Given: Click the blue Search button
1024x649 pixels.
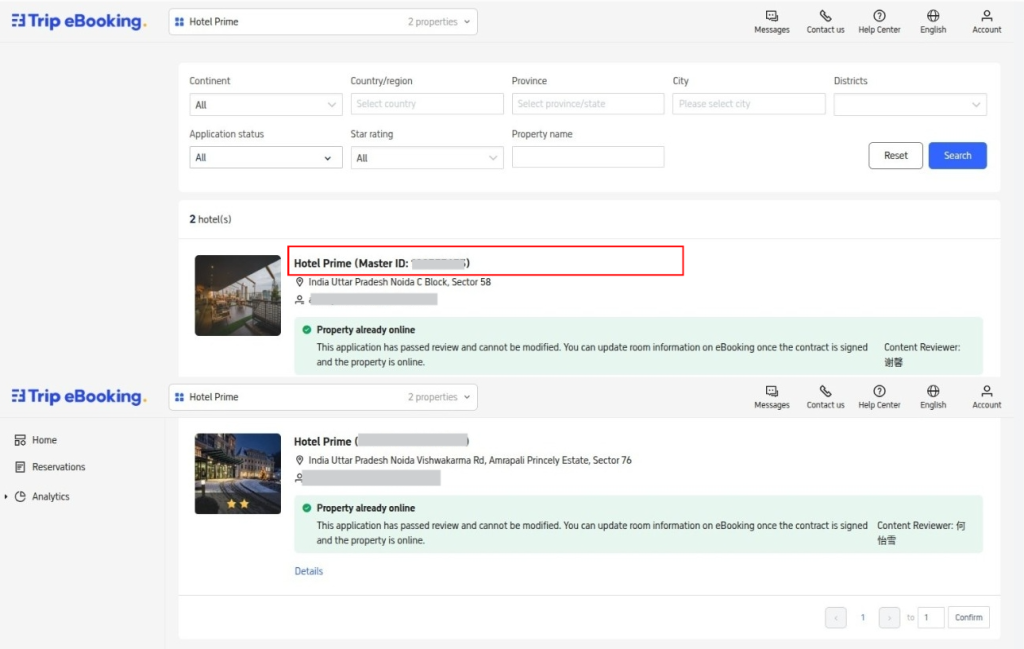Looking at the screenshot, I should (x=957, y=155).
